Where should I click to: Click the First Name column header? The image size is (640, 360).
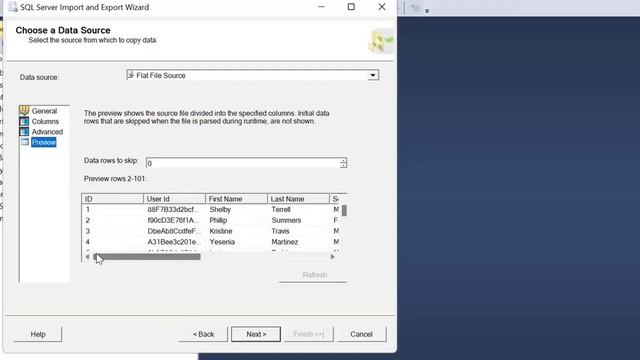[x=236, y=199]
